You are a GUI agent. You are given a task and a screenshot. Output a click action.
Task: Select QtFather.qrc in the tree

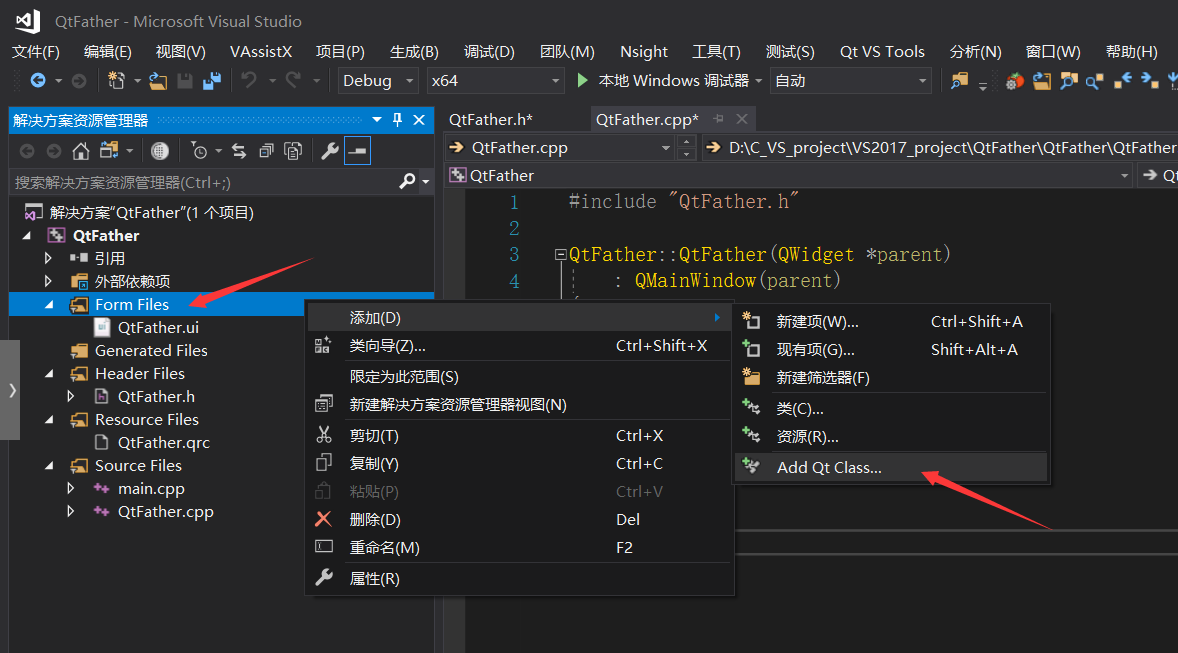164,443
